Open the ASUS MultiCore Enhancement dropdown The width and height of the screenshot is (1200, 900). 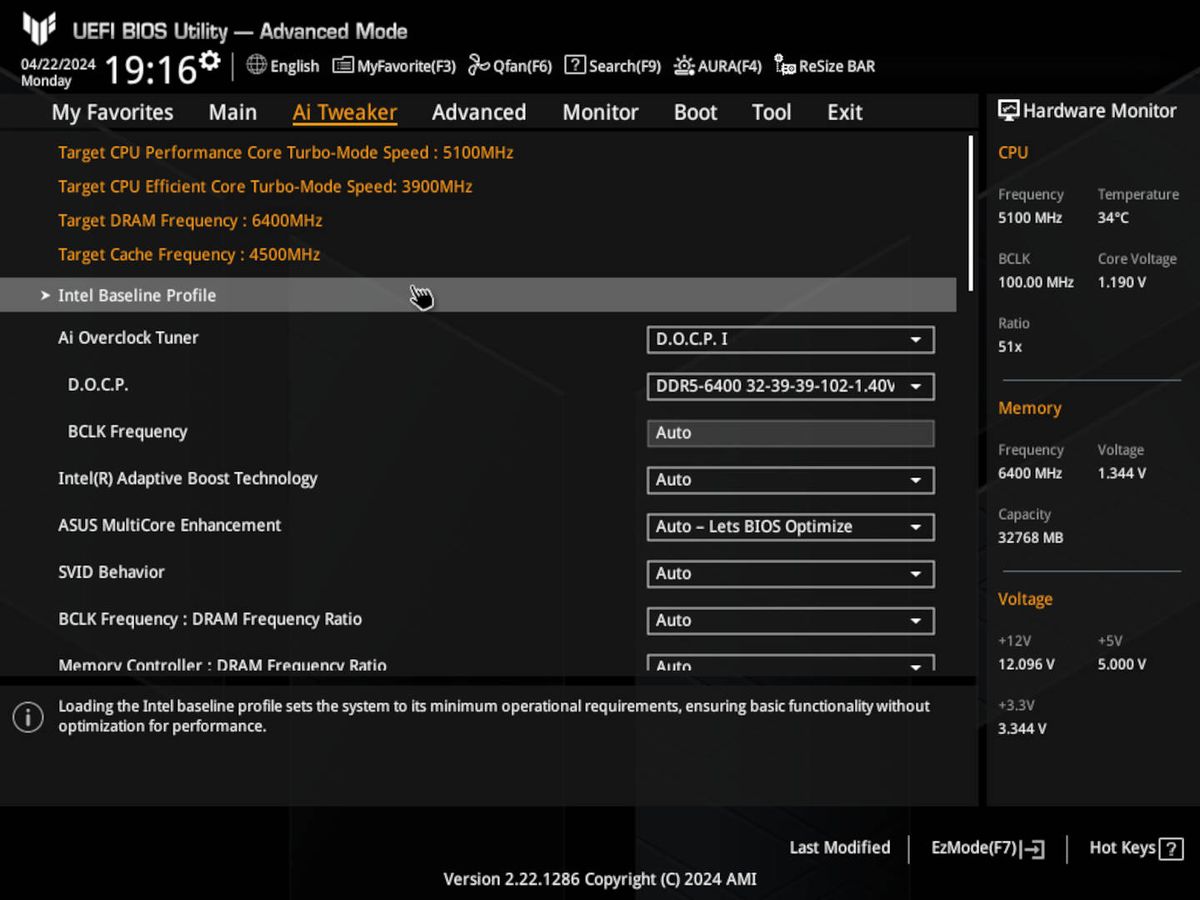tap(790, 527)
